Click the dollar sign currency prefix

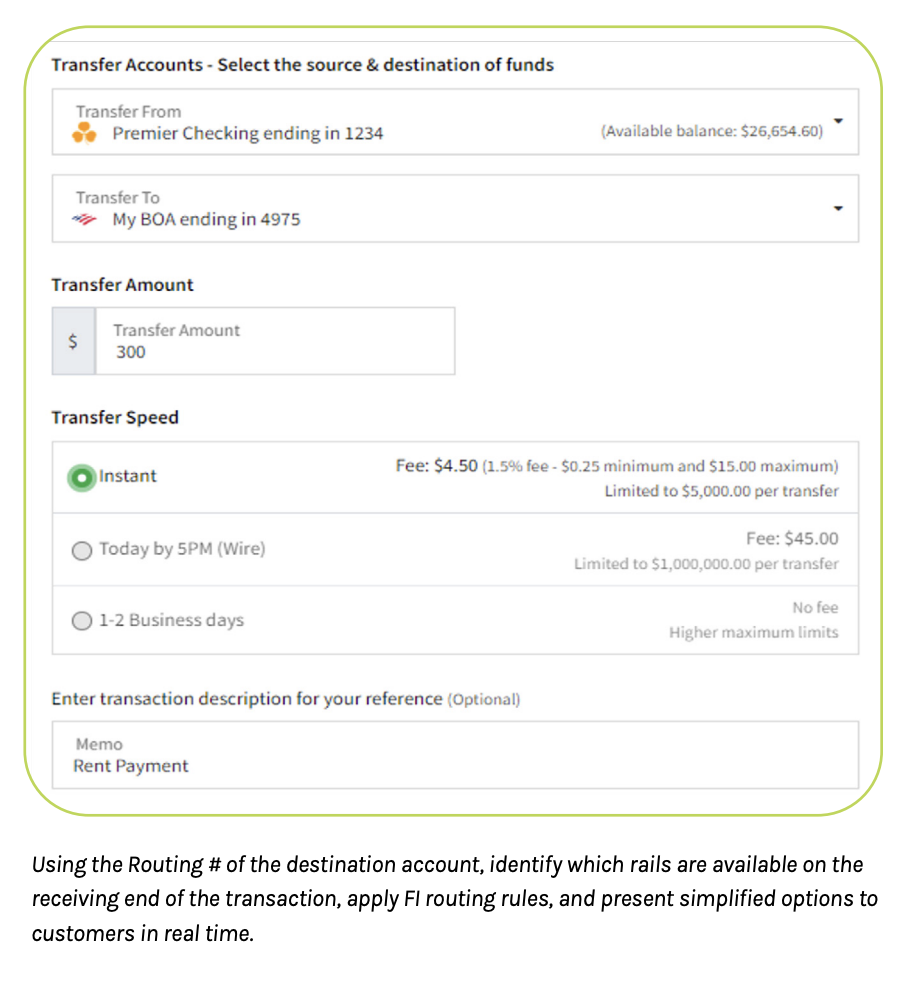pyautogui.click(x=73, y=341)
